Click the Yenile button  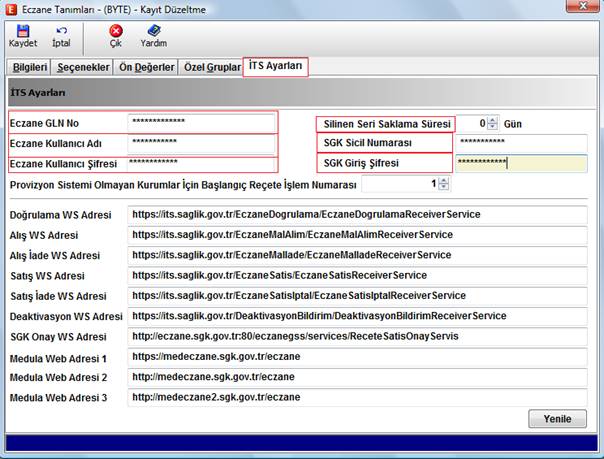click(x=557, y=419)
